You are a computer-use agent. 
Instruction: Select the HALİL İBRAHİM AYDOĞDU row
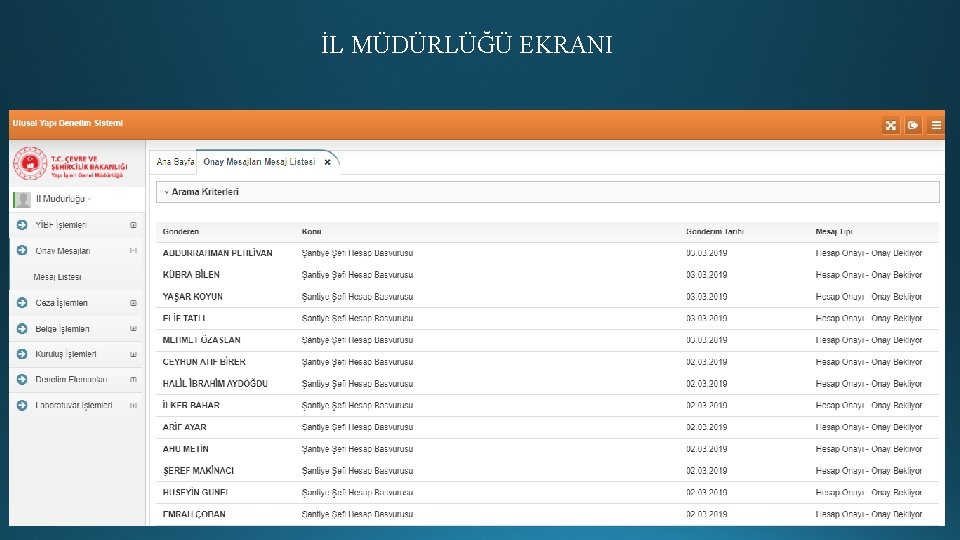coord(547,384)
